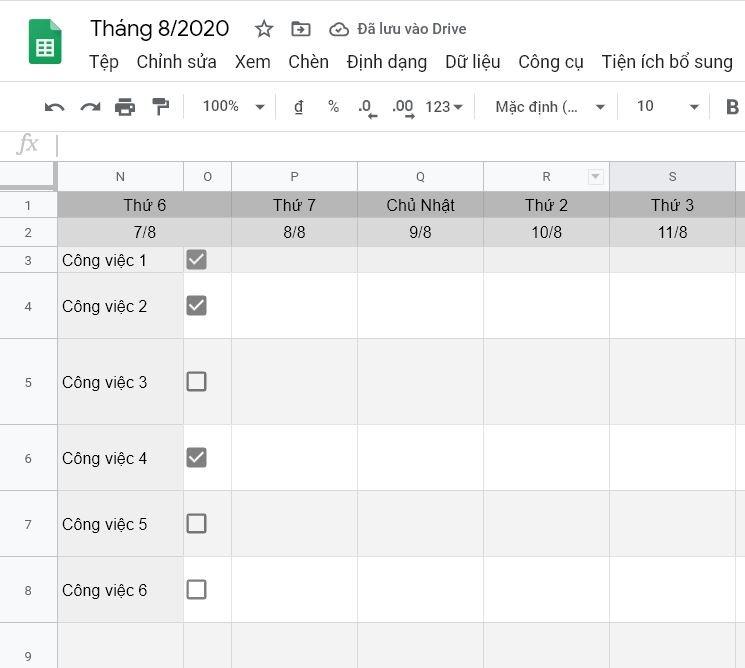Viewport: 745px width, 668px height.
Task: Select row 3 header
Action: pos(28,260)
